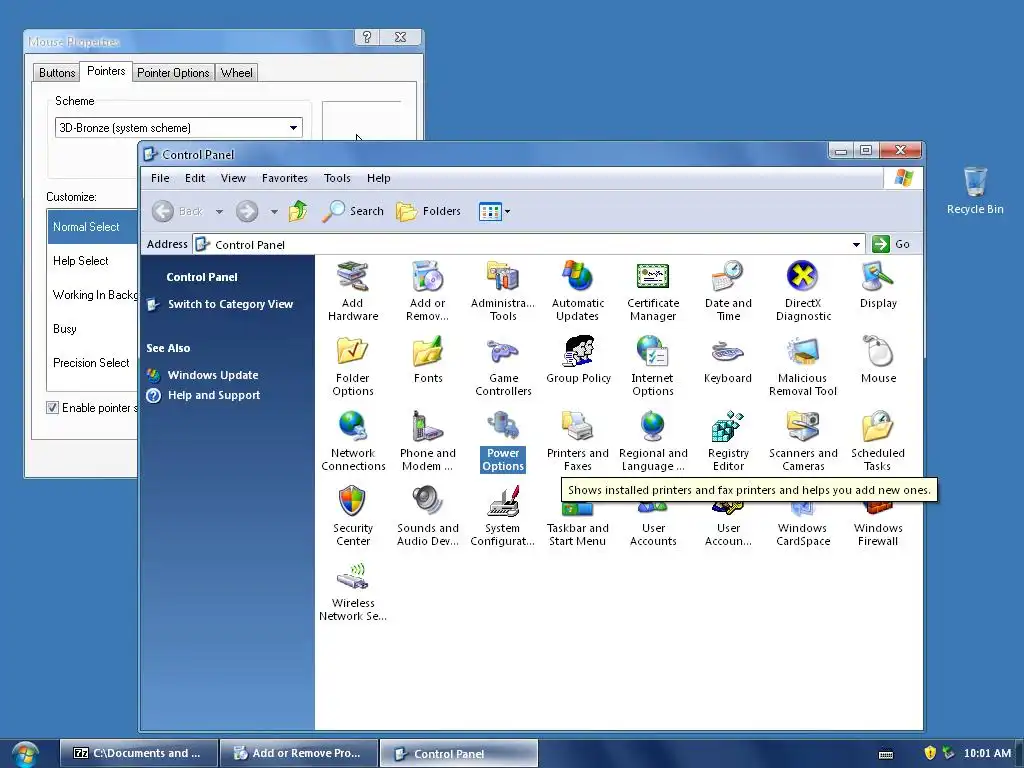This screenshot has width=1024, height=768.
Task: Click the Up folder toolbar button
Action: point(298,211)
